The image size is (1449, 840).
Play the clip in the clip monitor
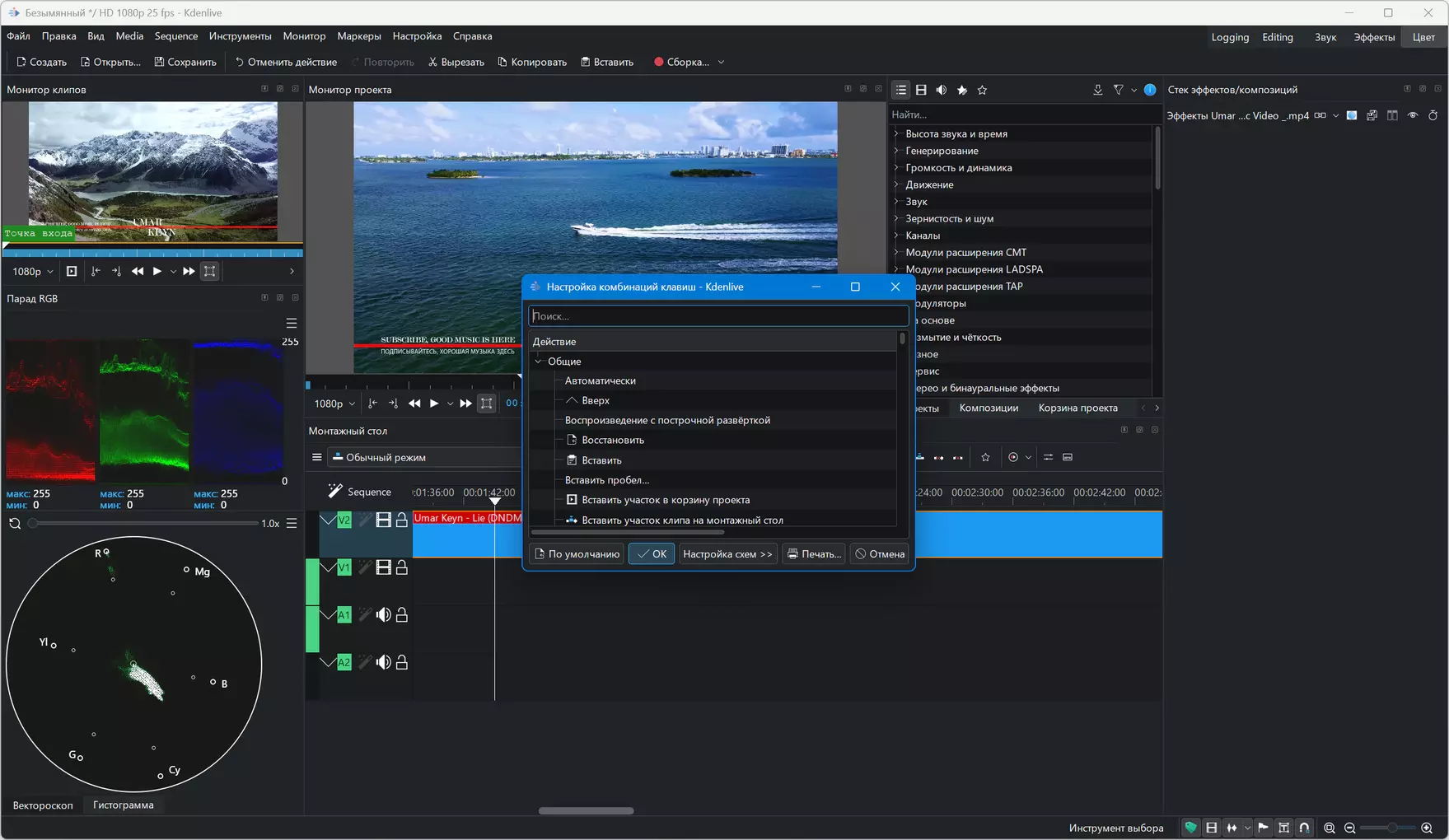(157, 271)
